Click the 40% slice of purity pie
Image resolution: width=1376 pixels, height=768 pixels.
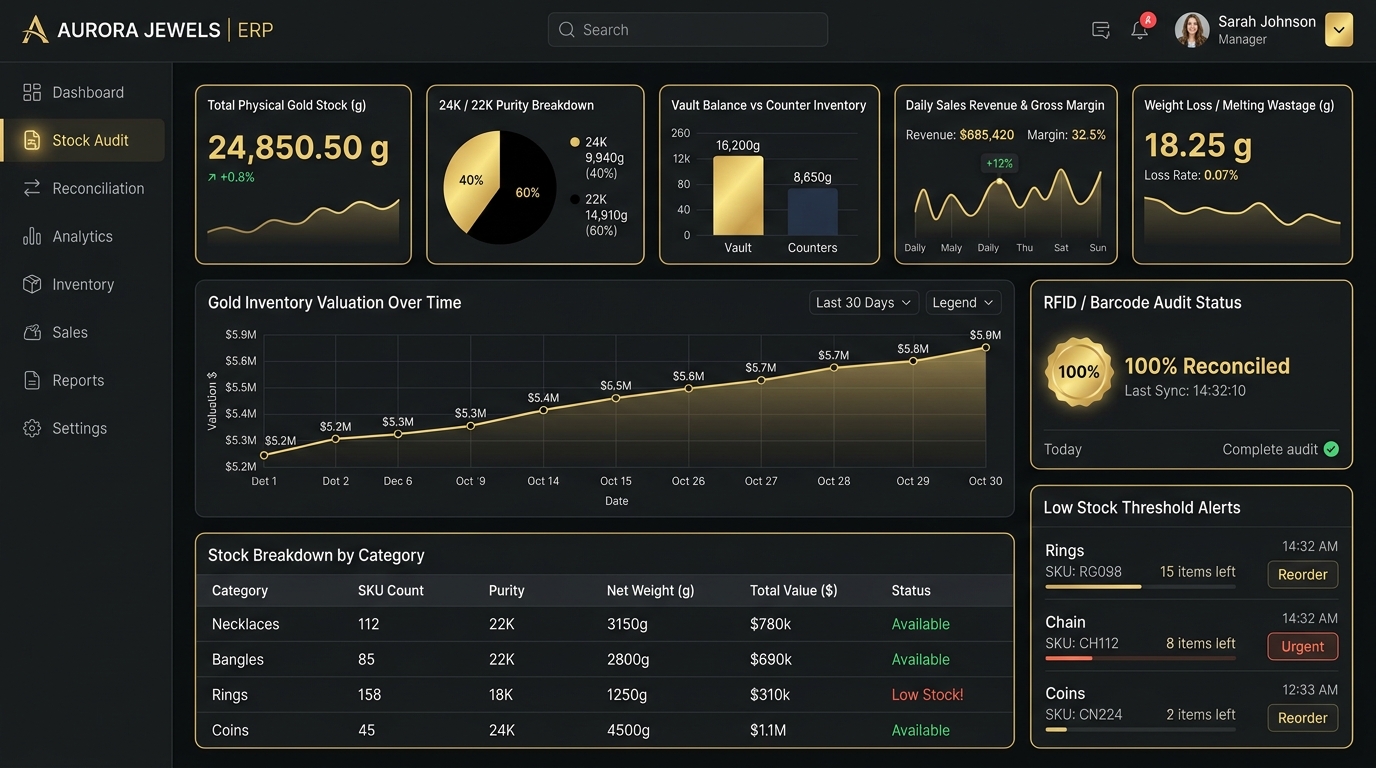(470, 182)
